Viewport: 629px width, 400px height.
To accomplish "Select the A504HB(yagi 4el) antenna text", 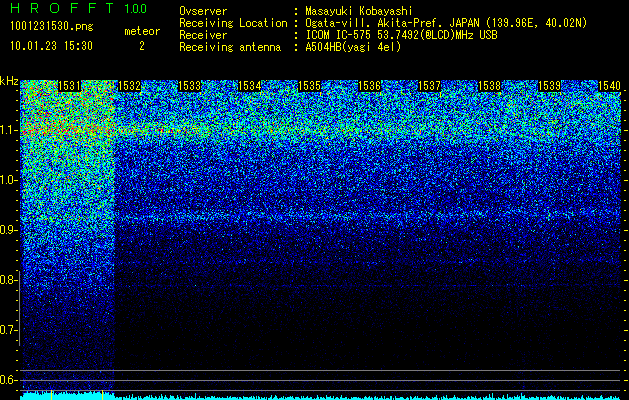I will [353, 47].
